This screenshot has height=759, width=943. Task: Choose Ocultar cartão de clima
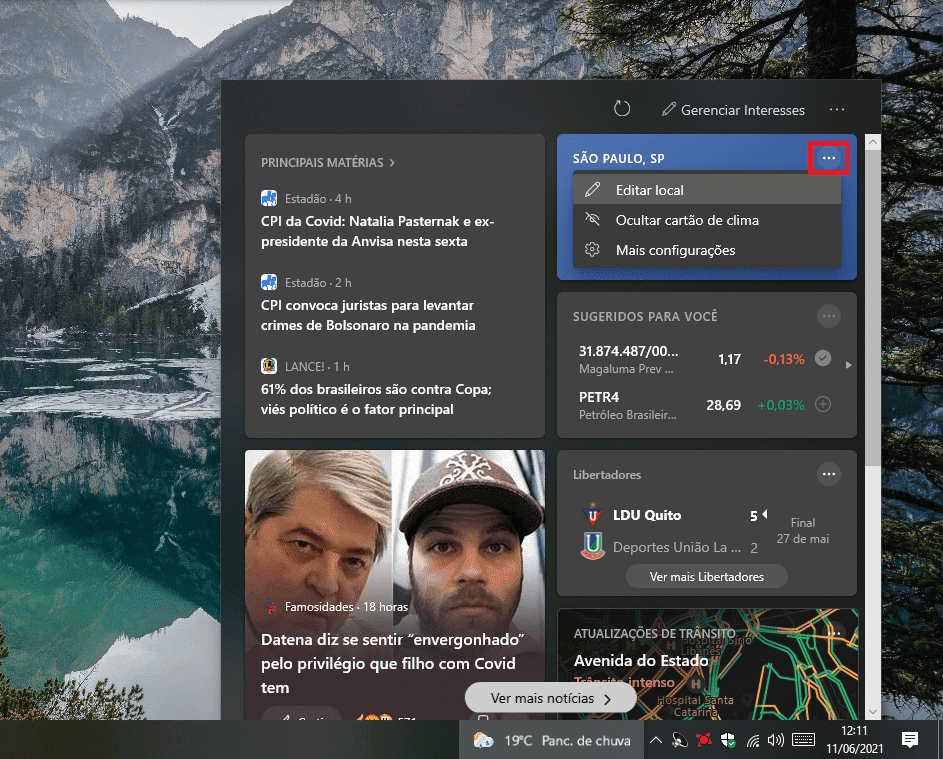pyautogui.click(x=707, y=220)
